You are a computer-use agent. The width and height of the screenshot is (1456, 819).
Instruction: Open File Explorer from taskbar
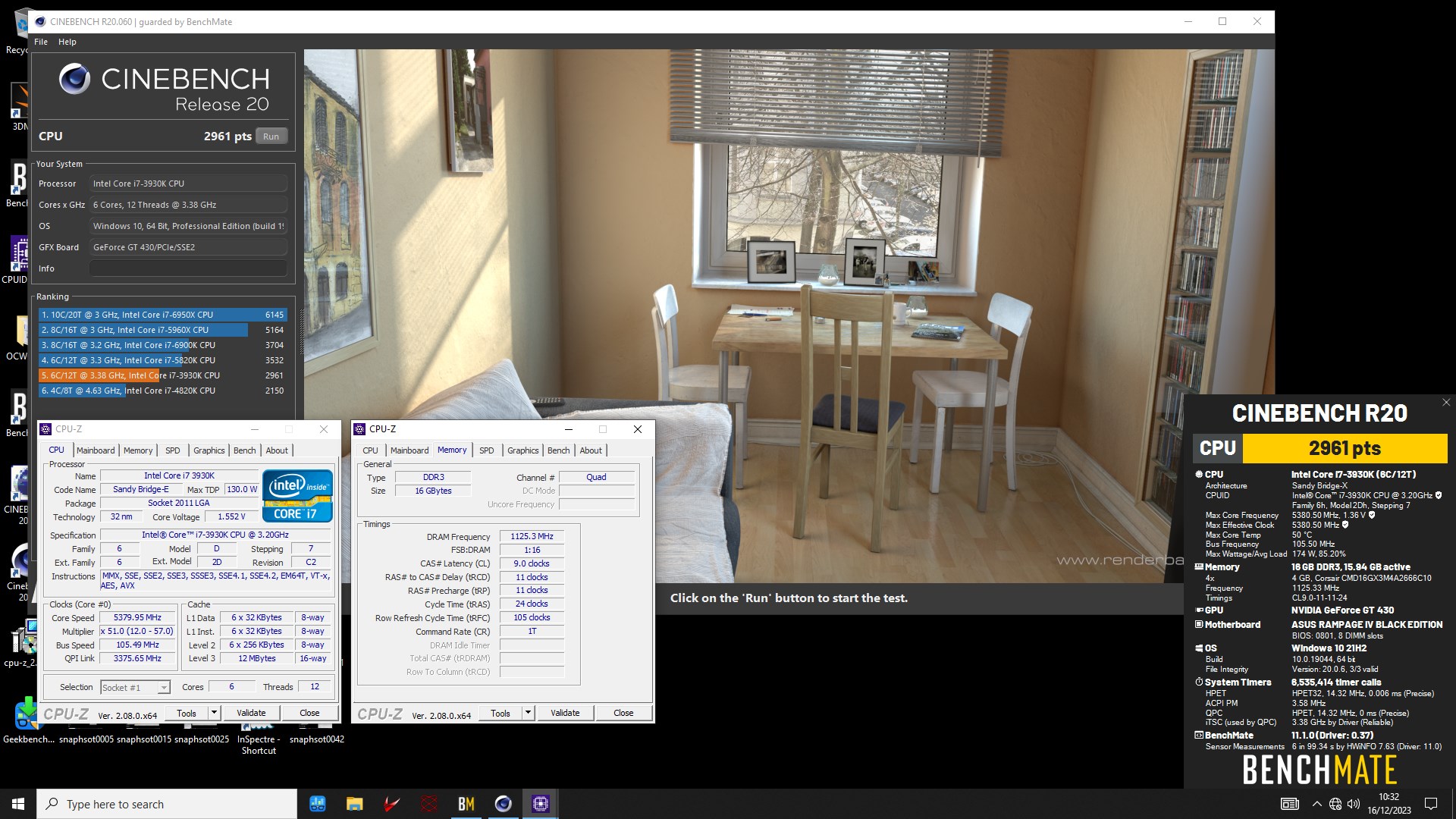tap(354, 804)
